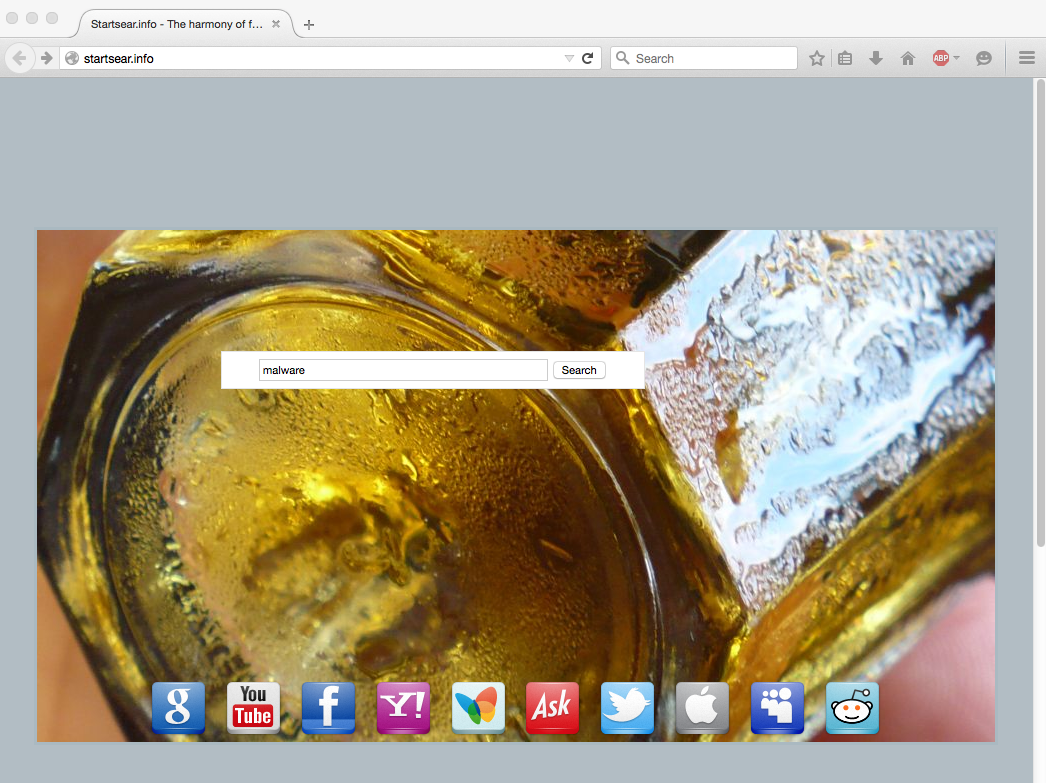Reload the current page

click(588, 59)
